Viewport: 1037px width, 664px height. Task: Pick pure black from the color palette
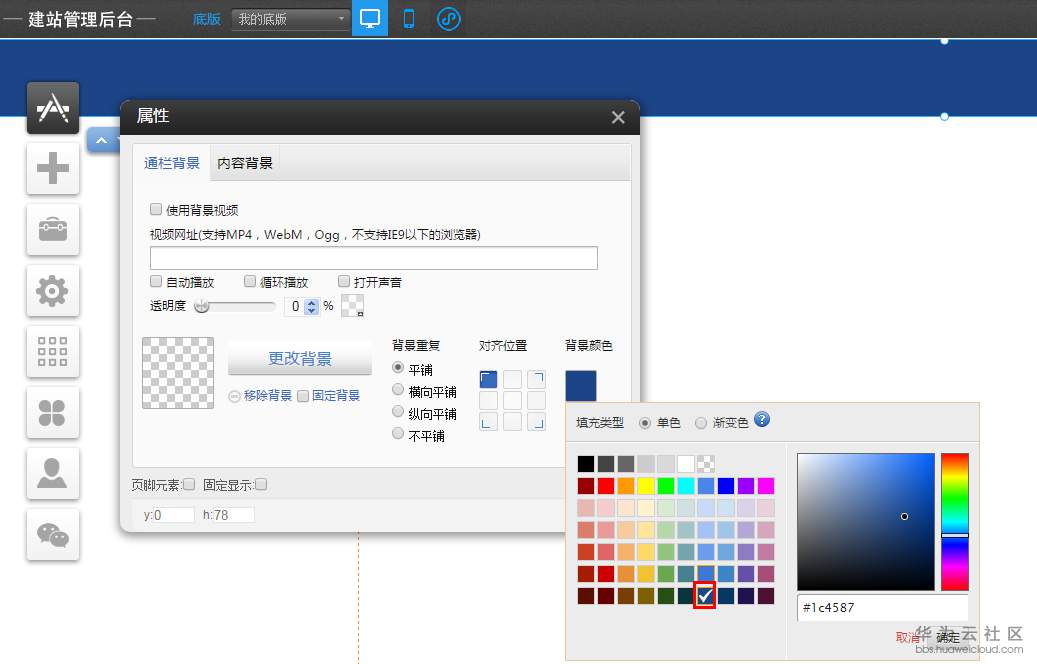point(585,462)
